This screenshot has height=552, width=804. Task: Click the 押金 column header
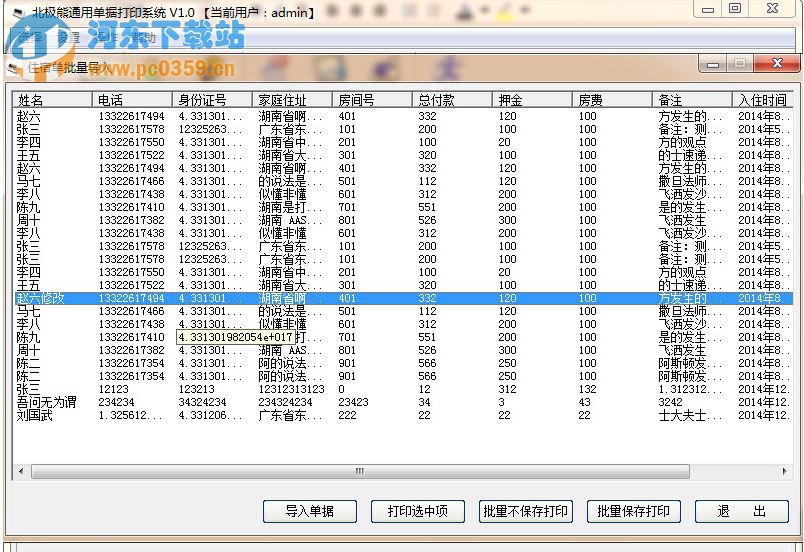tap(532, 99)
